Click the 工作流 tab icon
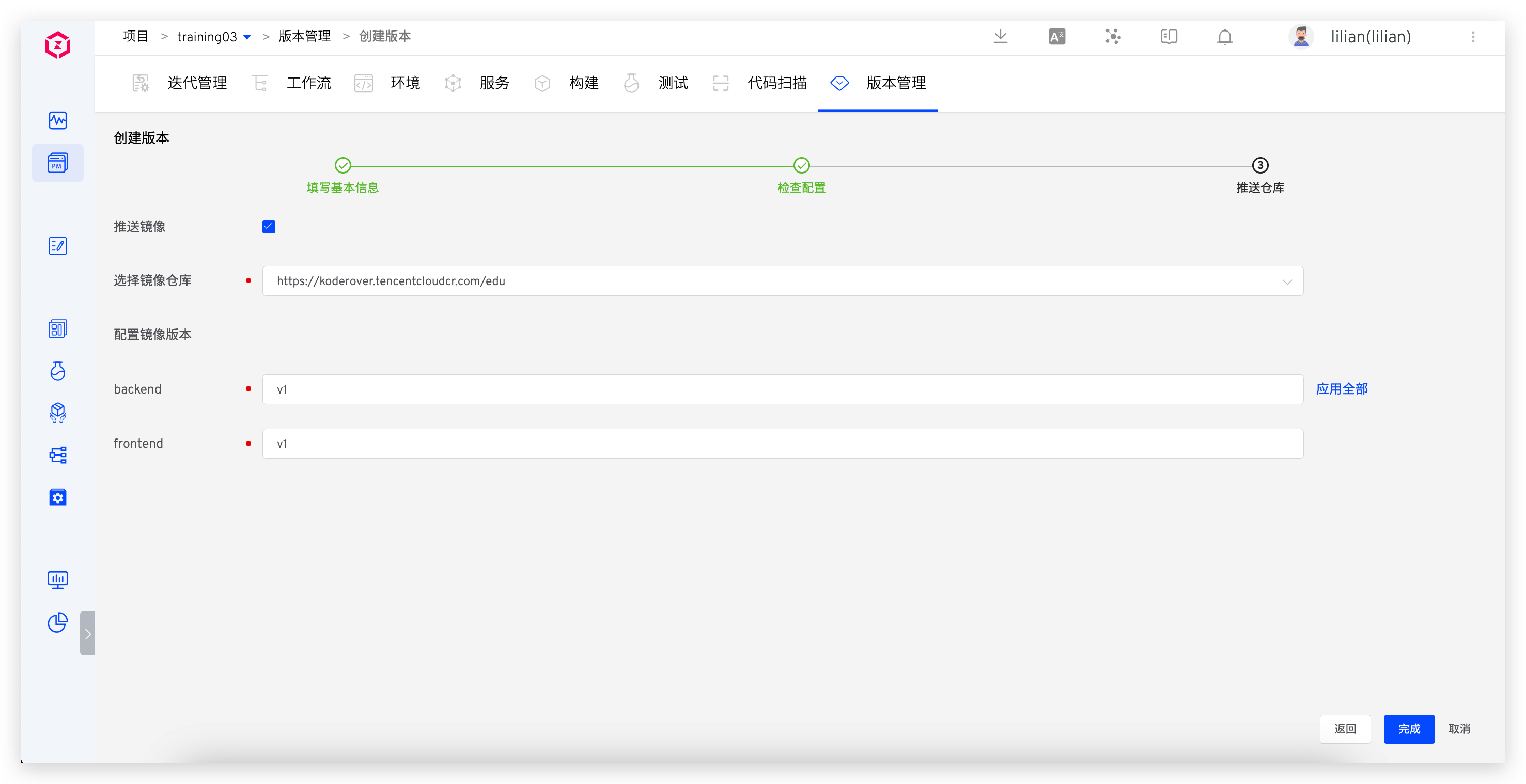Viewport: 1526px width, 784px height. point(260,83)
